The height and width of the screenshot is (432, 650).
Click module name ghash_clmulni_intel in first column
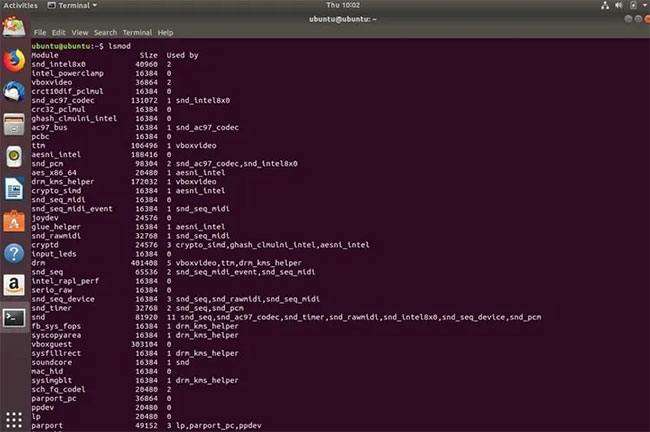pos(74,119)
